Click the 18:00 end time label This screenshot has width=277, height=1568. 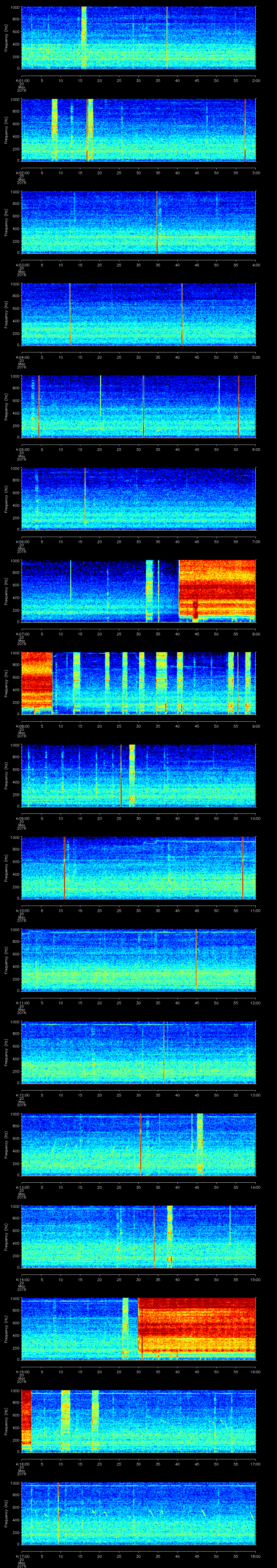point(255,1556)
